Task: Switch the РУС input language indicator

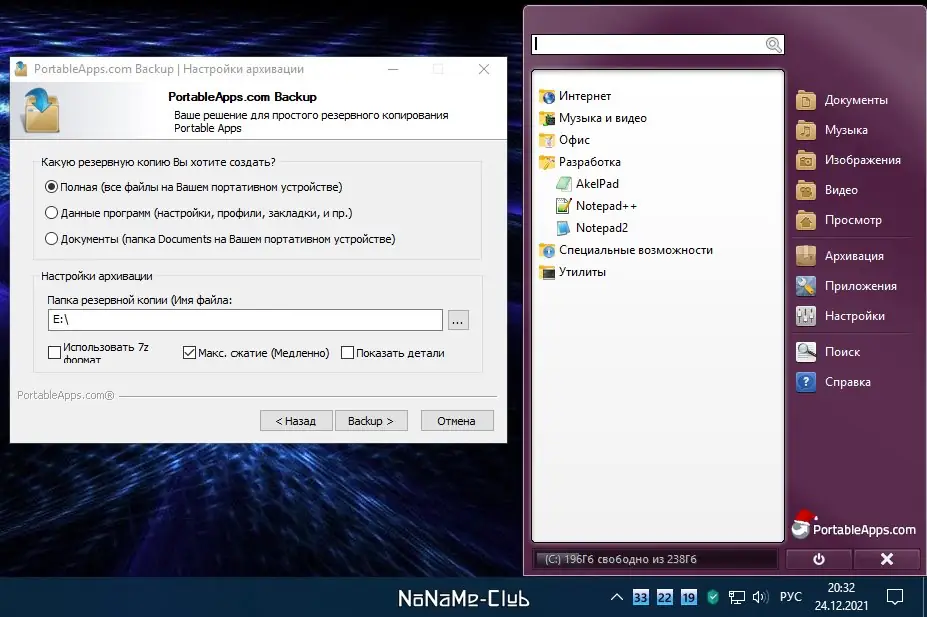Action: tap(790, 597)
